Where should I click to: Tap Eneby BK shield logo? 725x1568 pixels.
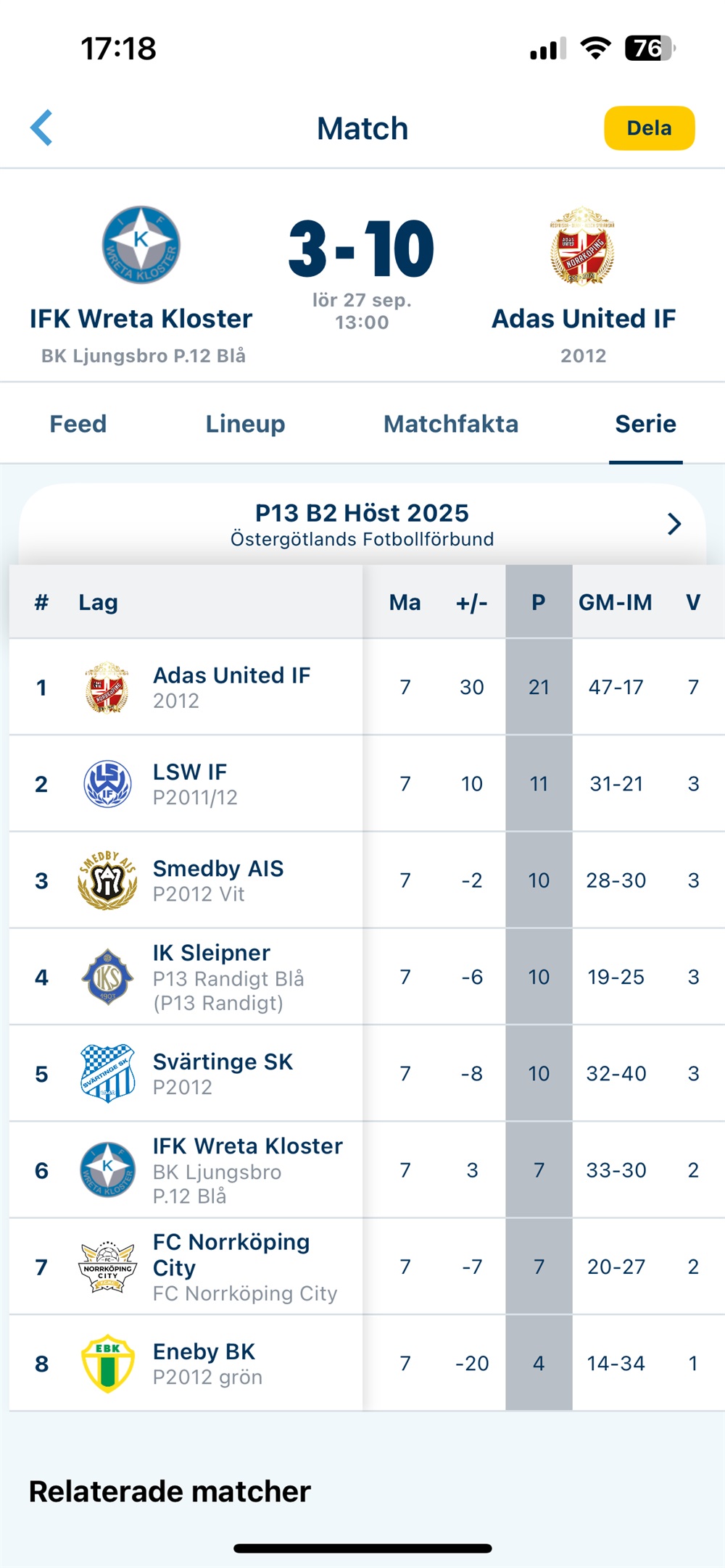(107, 1364)
